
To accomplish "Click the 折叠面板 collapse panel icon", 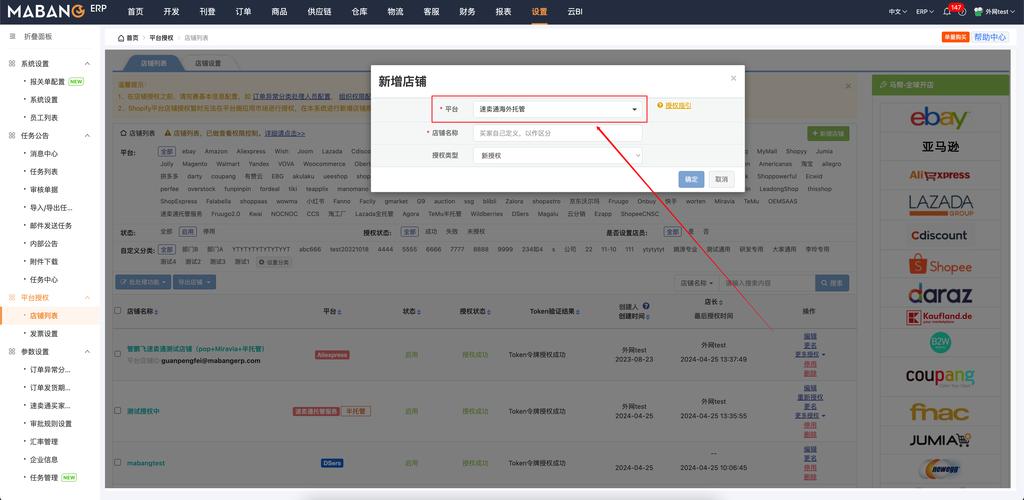I will [12, 37].
